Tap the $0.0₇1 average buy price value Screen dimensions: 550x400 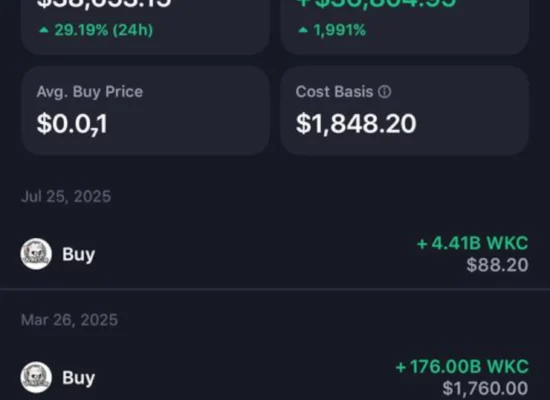[x=72, y=125]
